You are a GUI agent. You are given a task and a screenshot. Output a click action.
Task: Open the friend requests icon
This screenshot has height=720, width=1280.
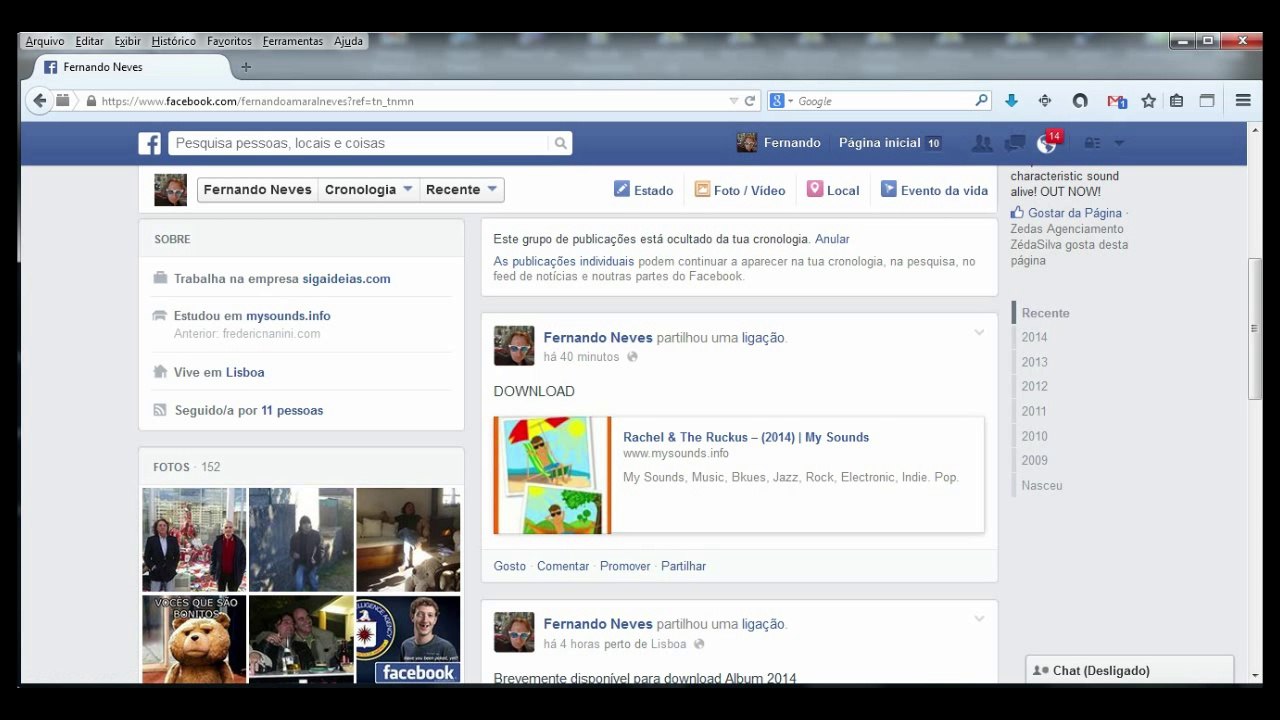pyautogui.click(x=982, y=143)
